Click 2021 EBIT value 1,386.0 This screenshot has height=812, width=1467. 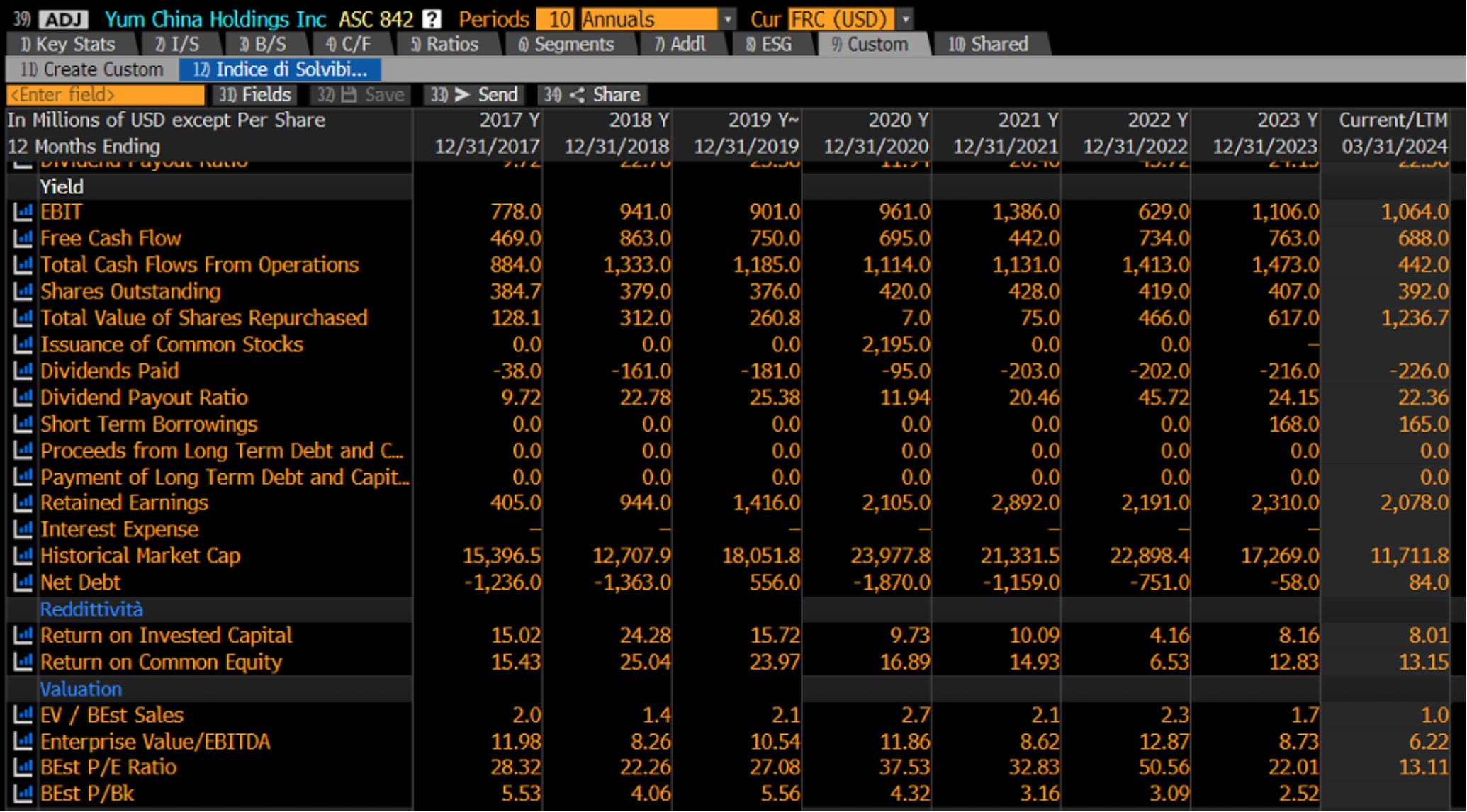(x=1025, y=212)
